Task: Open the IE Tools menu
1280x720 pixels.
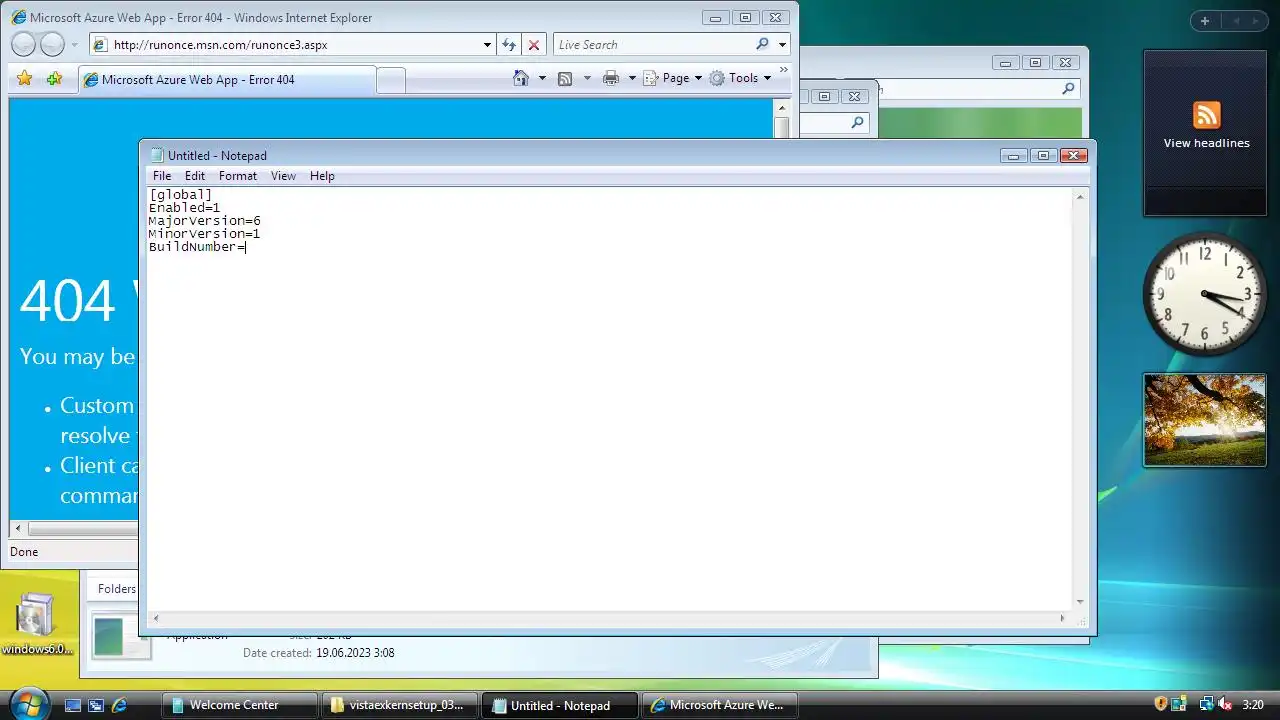Action: [x=740, y=78]
